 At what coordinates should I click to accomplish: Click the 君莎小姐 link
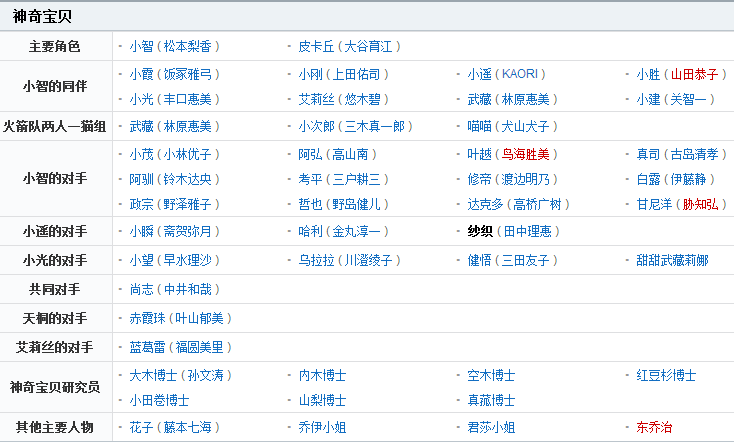[491, 428]
